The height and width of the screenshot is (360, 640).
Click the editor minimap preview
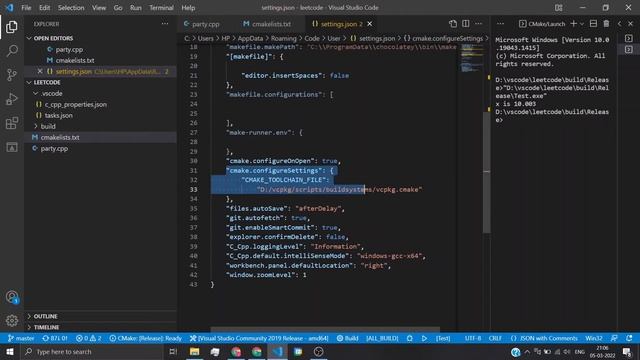471,58
